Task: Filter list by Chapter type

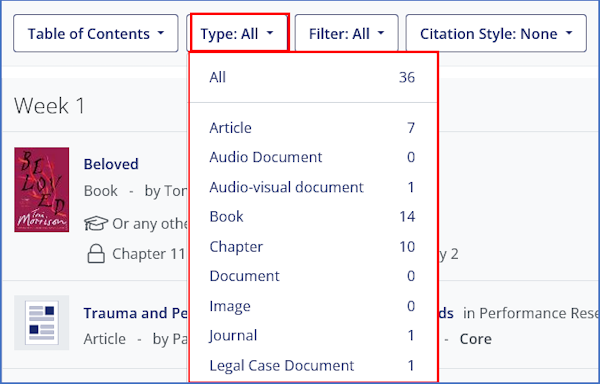Action: coord(312,247)
